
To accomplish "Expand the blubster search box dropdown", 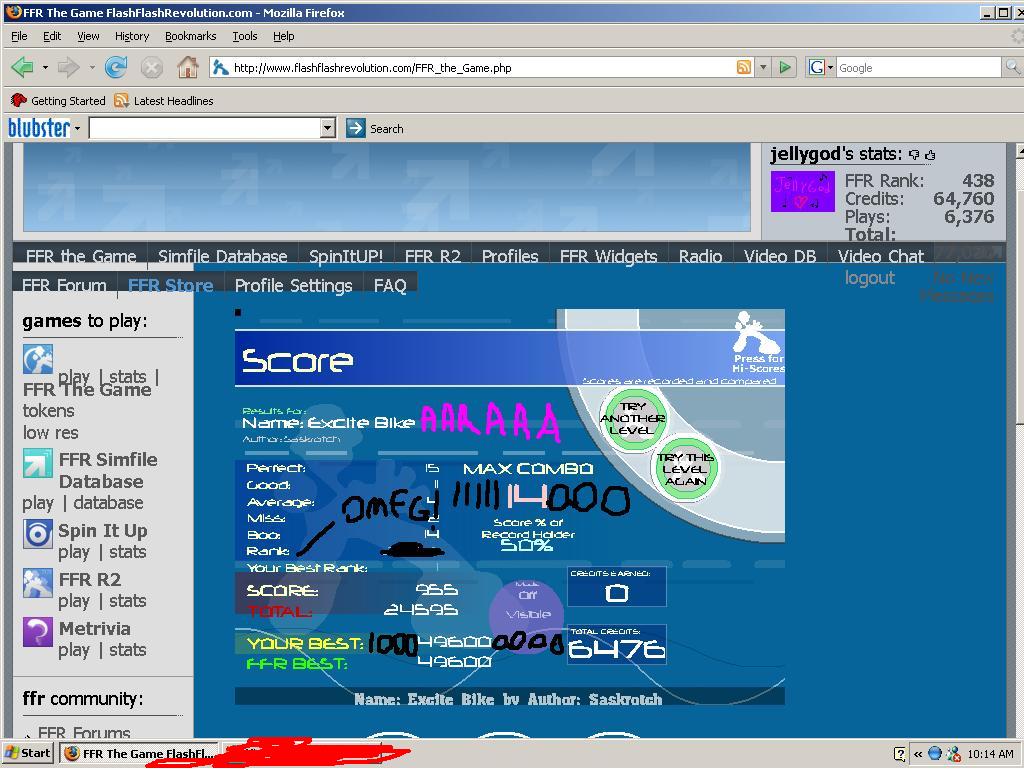I will point(328,128).
